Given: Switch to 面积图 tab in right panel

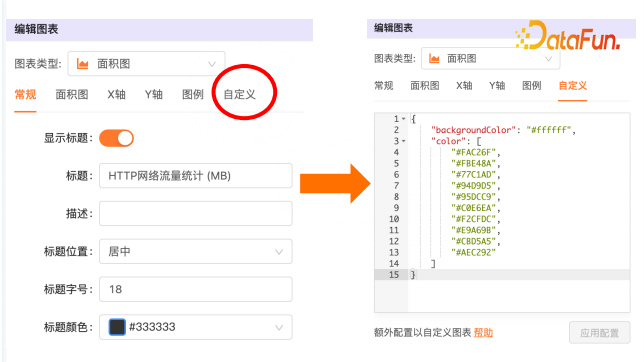Looking at the screenshot, I should (425, 85).
